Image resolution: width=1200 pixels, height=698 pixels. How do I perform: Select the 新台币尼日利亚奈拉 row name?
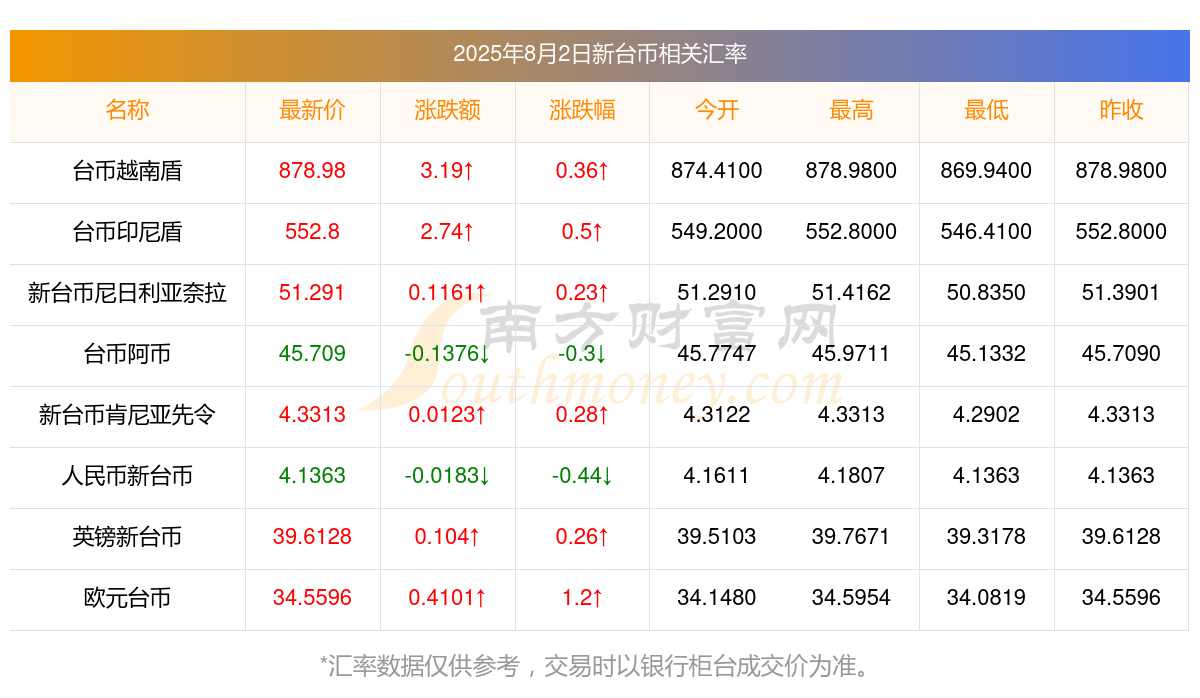(127, 293)
